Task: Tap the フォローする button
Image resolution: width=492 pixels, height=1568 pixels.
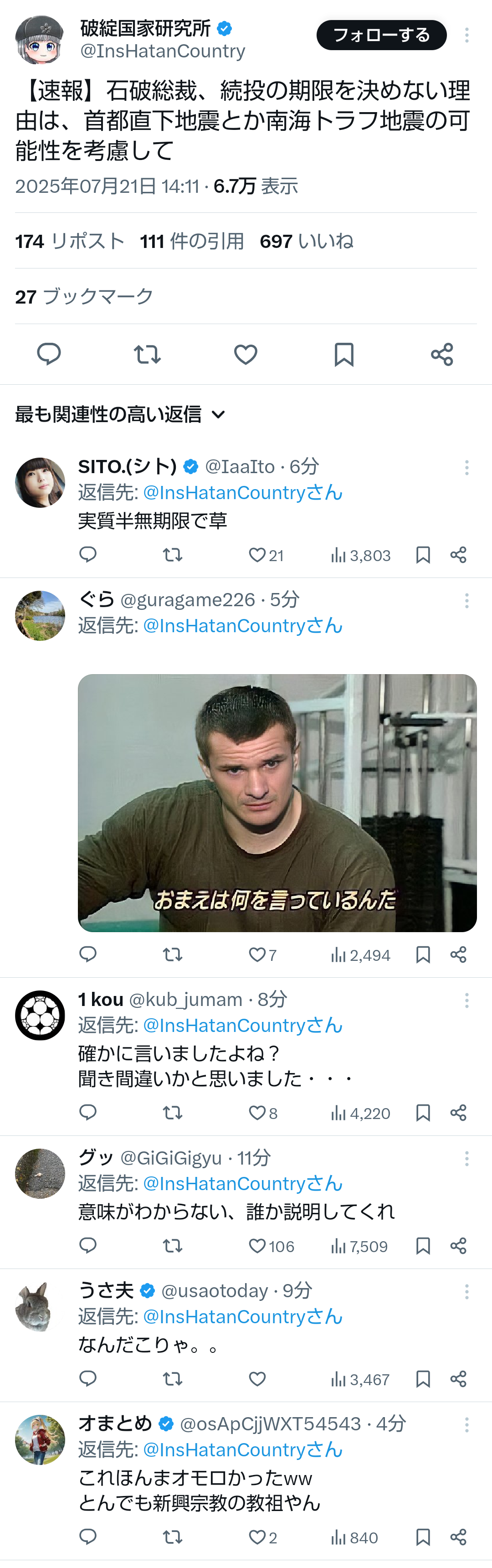Action: pyautogui.click(x=381, y=35)
